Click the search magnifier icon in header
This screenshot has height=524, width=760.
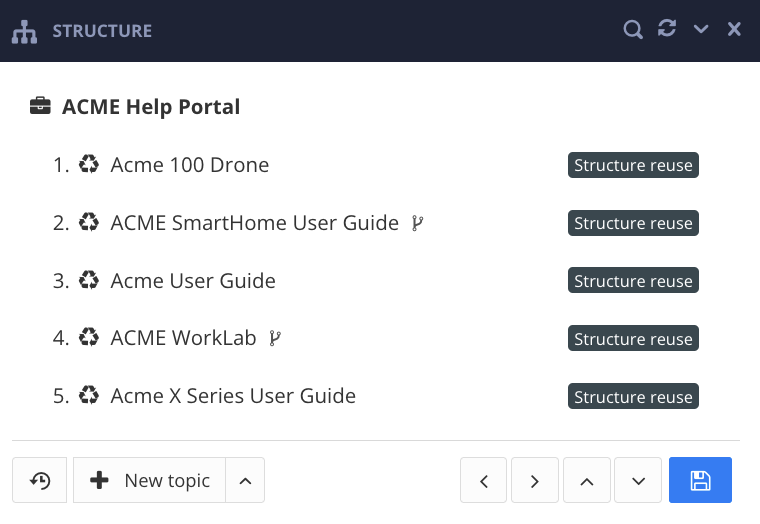point(633,30)
